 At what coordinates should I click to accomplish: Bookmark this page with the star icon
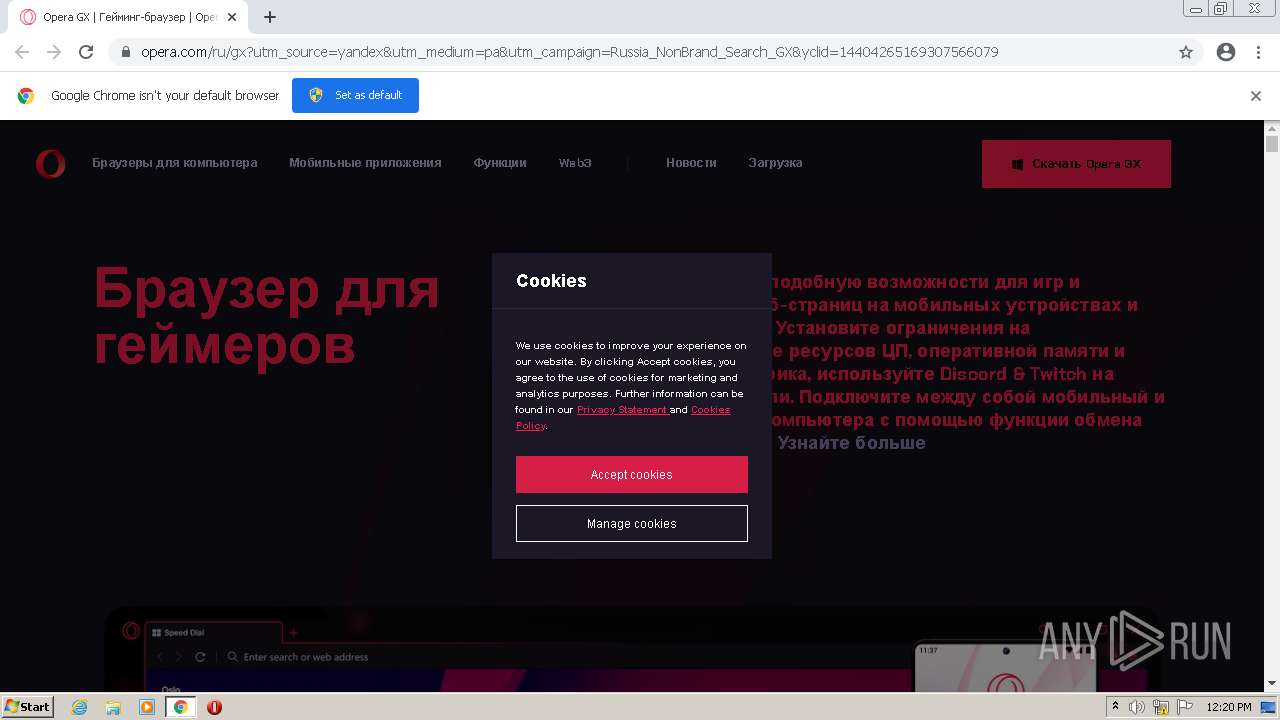click(1186, 52)
